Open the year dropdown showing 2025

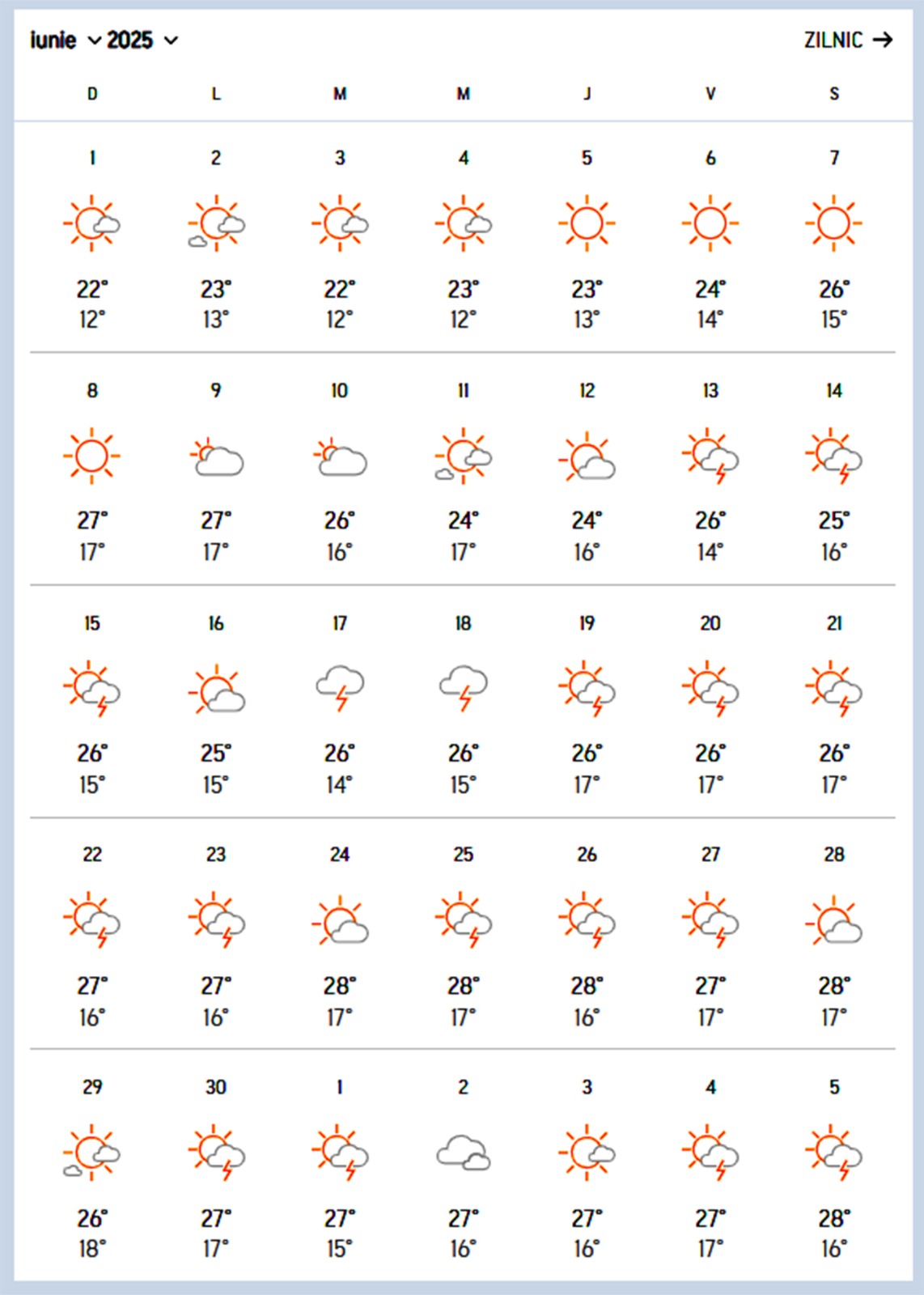[x=142, y=40]
